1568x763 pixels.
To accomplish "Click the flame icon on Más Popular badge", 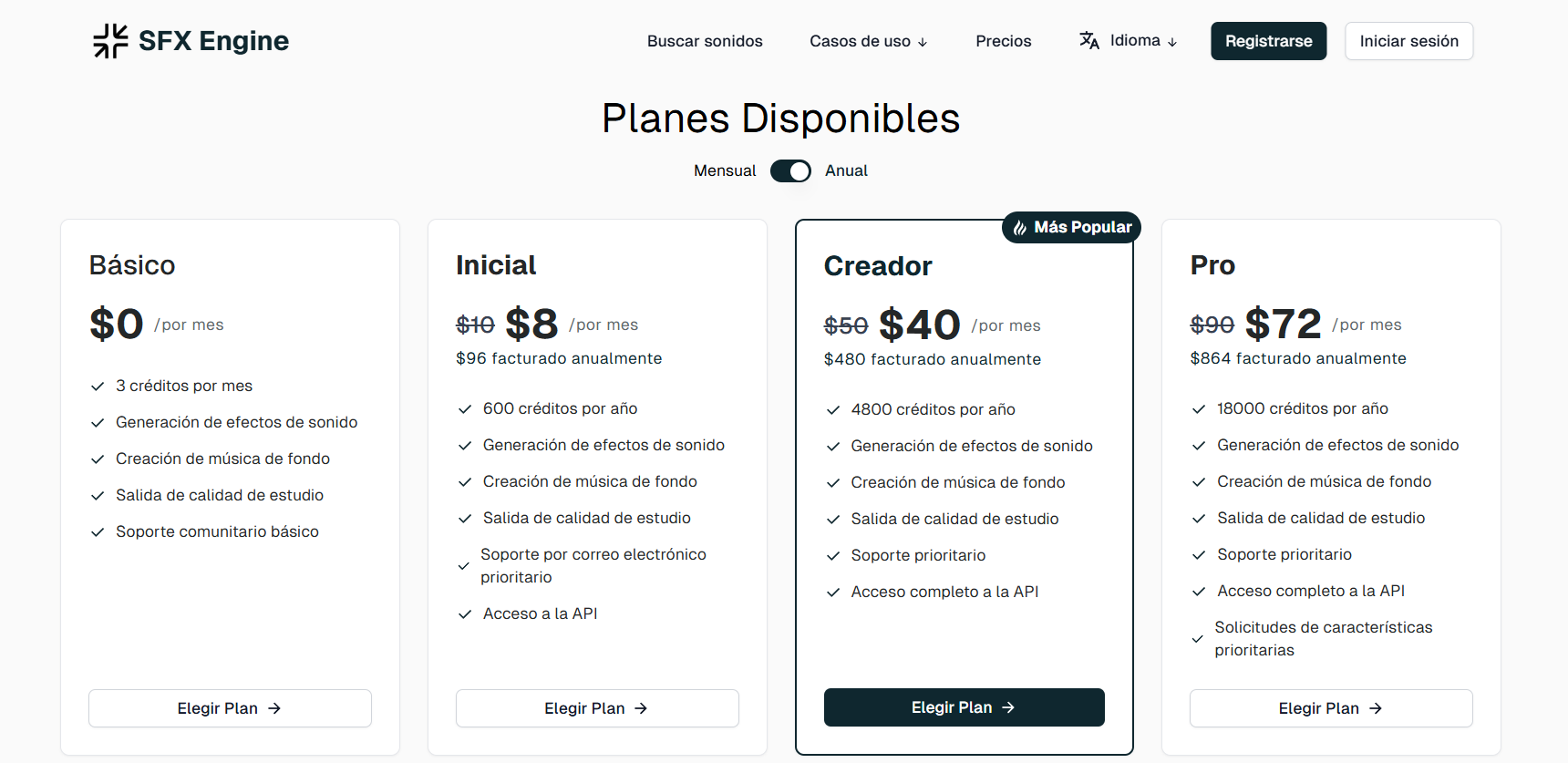I will [1019, 228].
